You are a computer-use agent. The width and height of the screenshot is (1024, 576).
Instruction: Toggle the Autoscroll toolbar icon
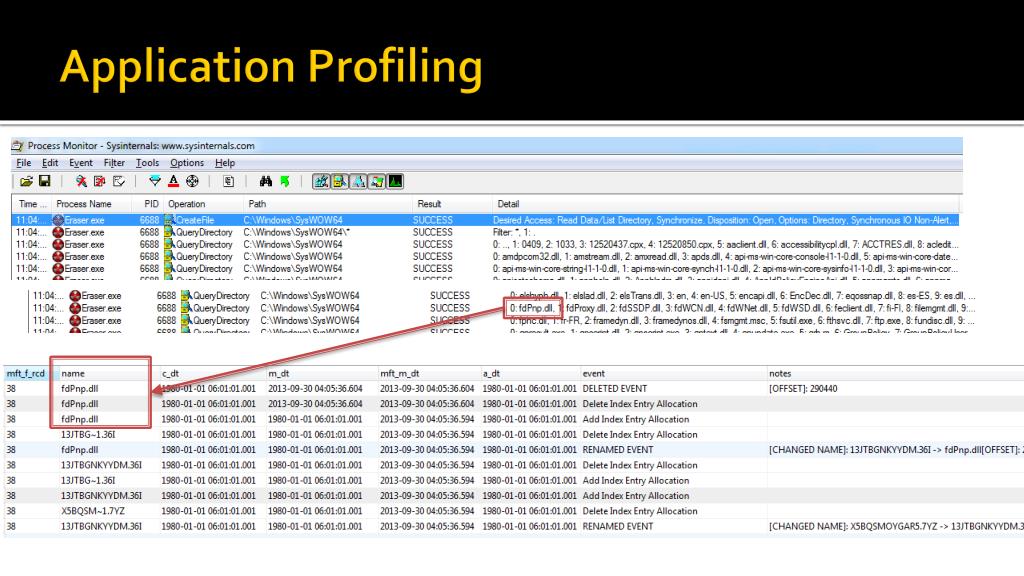coord(99,182)
